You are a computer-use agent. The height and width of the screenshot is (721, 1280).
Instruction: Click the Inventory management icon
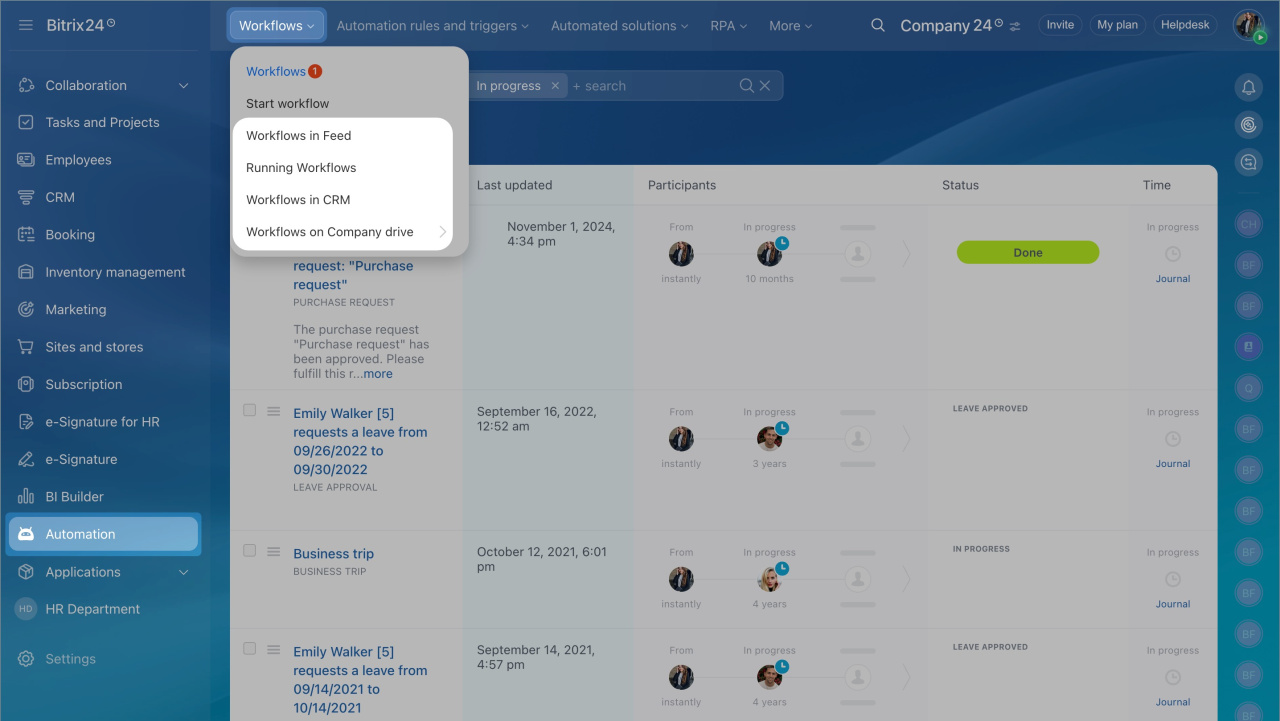pyautogui.click(x=27, y=272)
